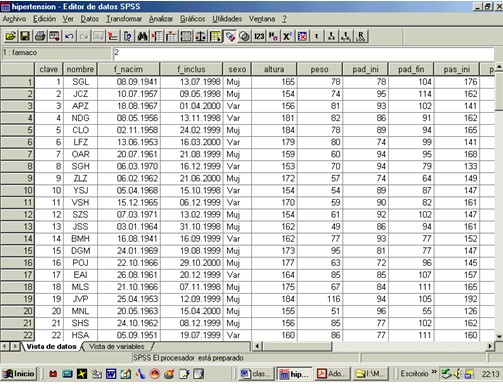Click the f_nacim cell '08.09.1941'
Viewport: 503px width, 386px height.
click(x=128, y=82)
